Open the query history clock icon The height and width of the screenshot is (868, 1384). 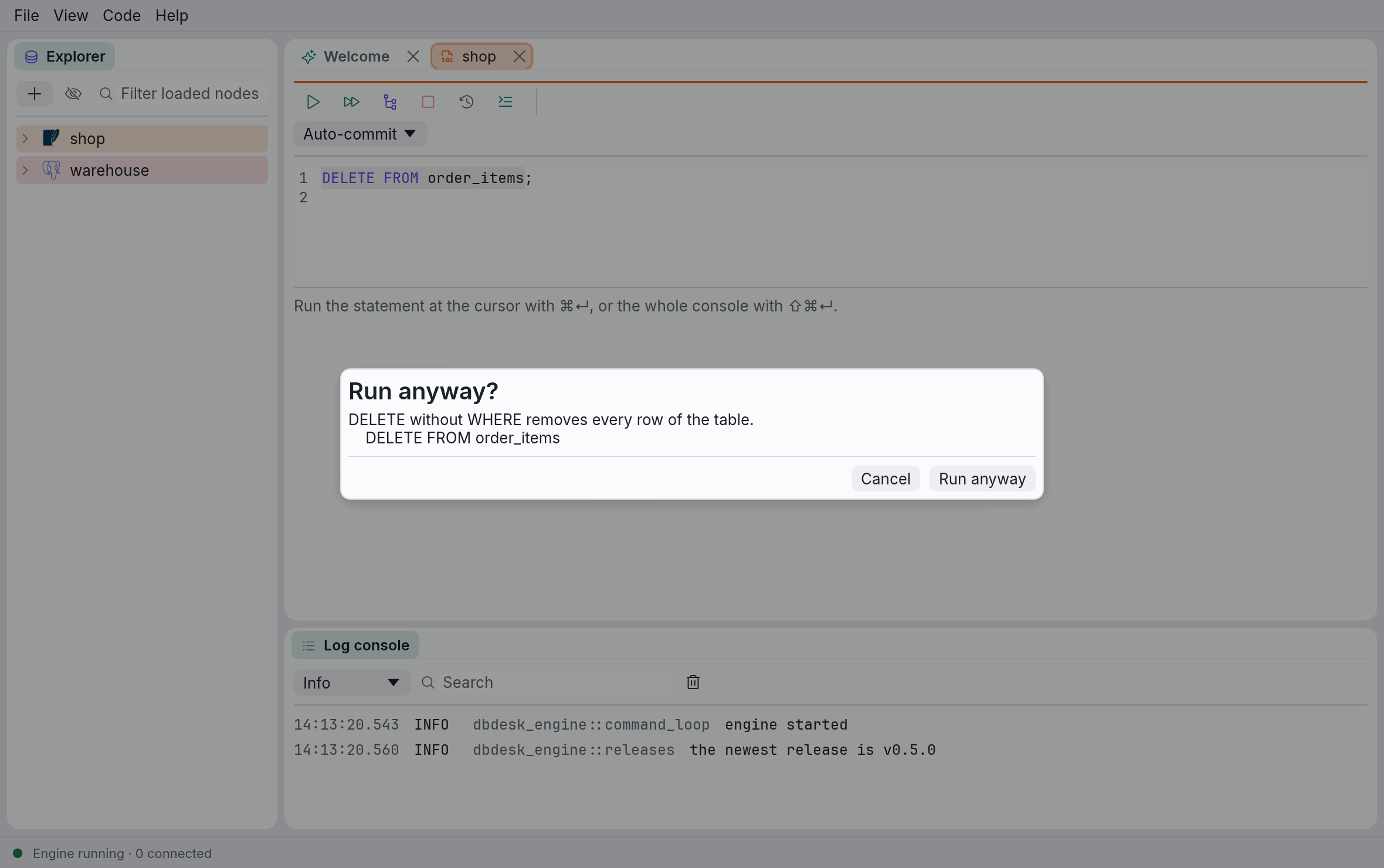click(466, 102)
